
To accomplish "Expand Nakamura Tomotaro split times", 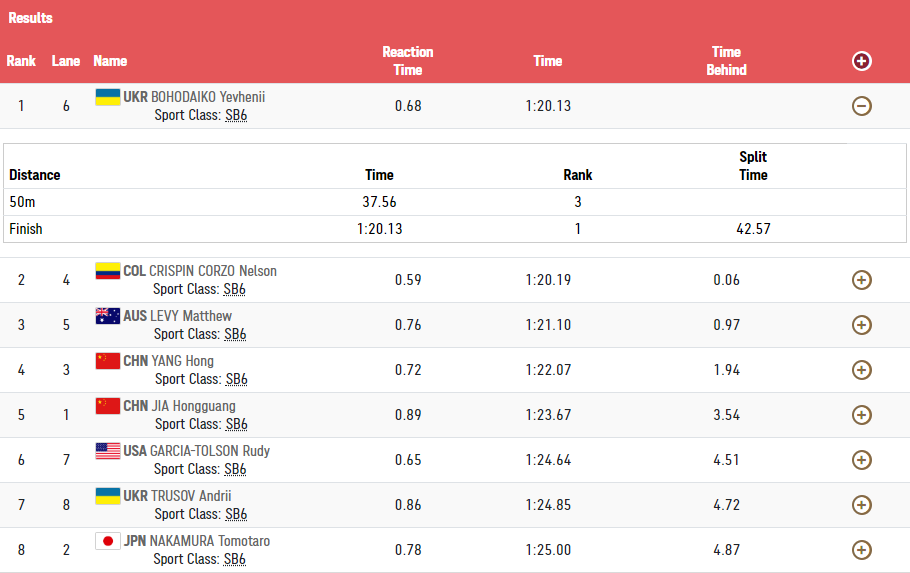I will click(861, 550).
